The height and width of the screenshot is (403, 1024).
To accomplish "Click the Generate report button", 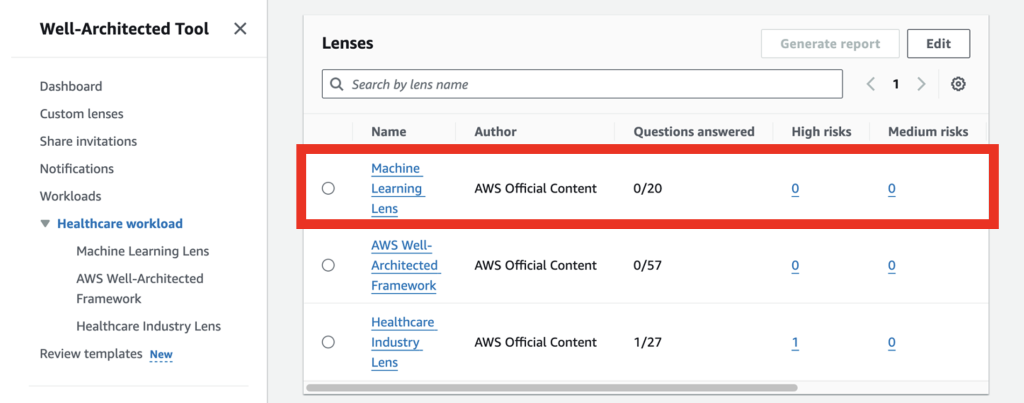I will click(x=830, y=44).
